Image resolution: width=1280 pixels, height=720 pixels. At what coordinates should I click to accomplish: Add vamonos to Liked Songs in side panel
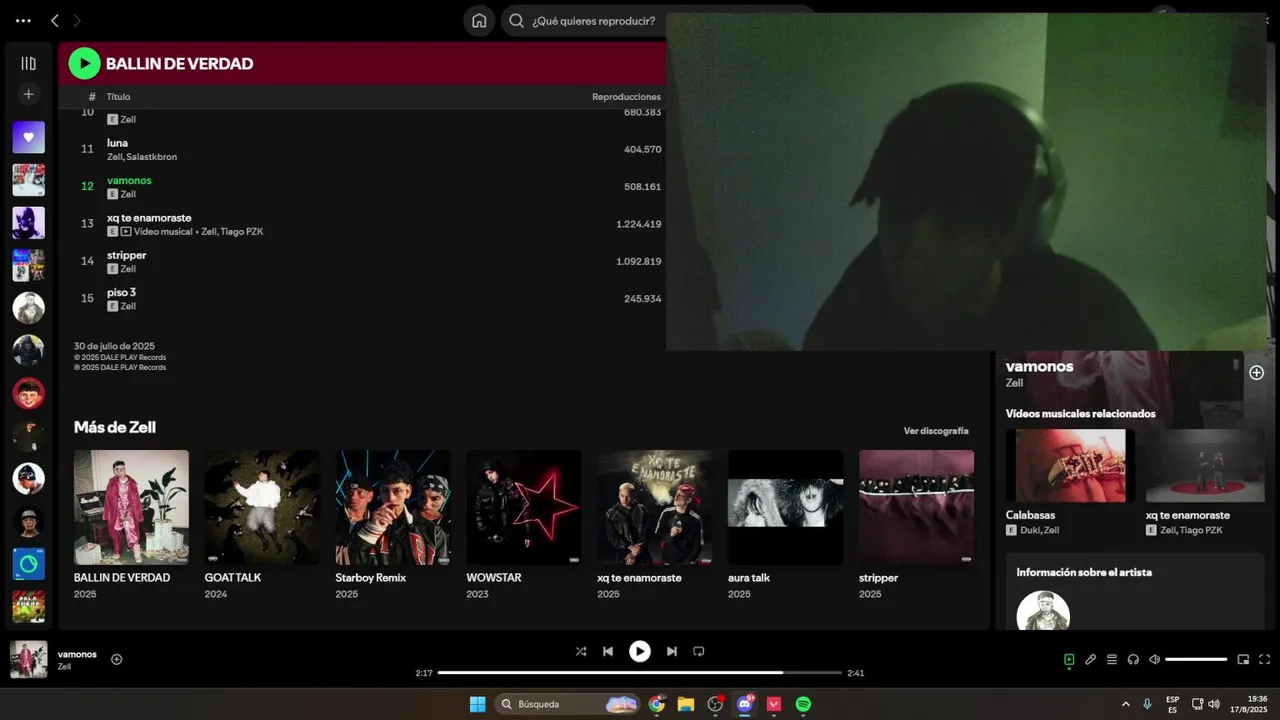1256,372
